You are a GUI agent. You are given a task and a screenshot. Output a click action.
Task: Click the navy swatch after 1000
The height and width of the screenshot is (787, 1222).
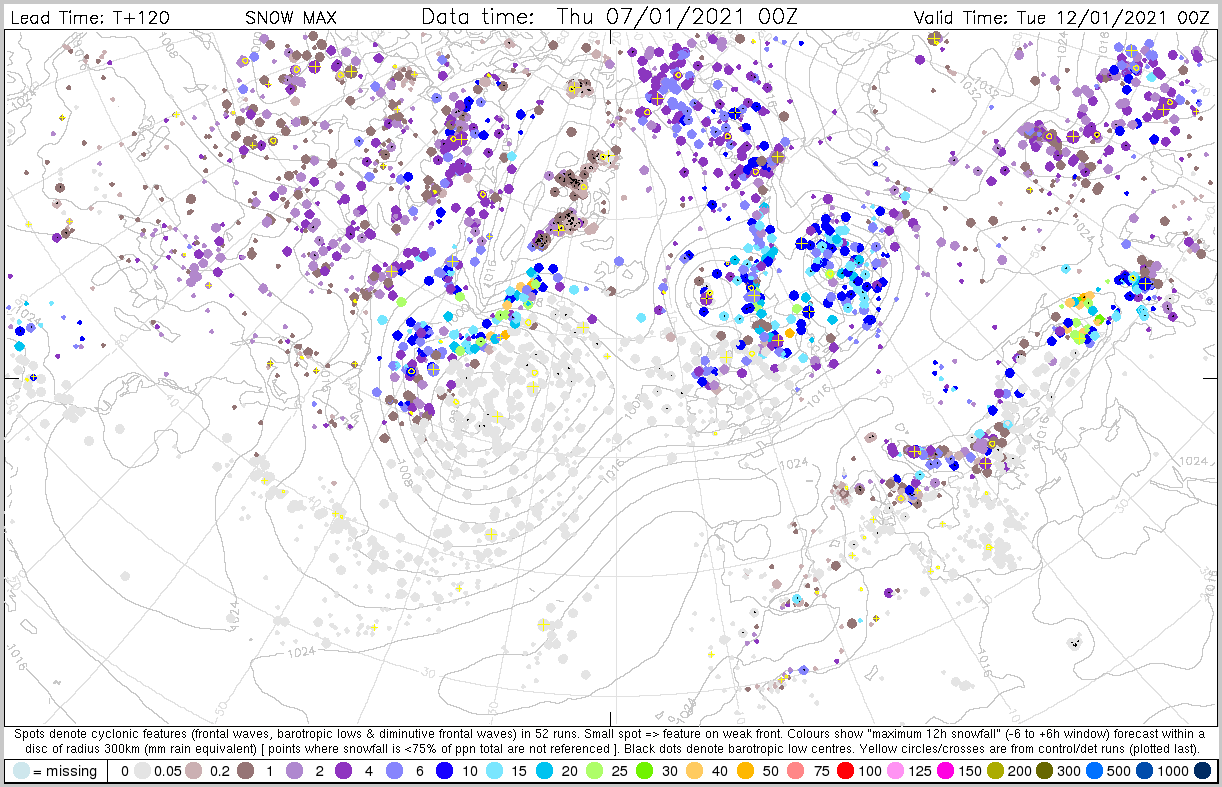tap(1203, 771)
